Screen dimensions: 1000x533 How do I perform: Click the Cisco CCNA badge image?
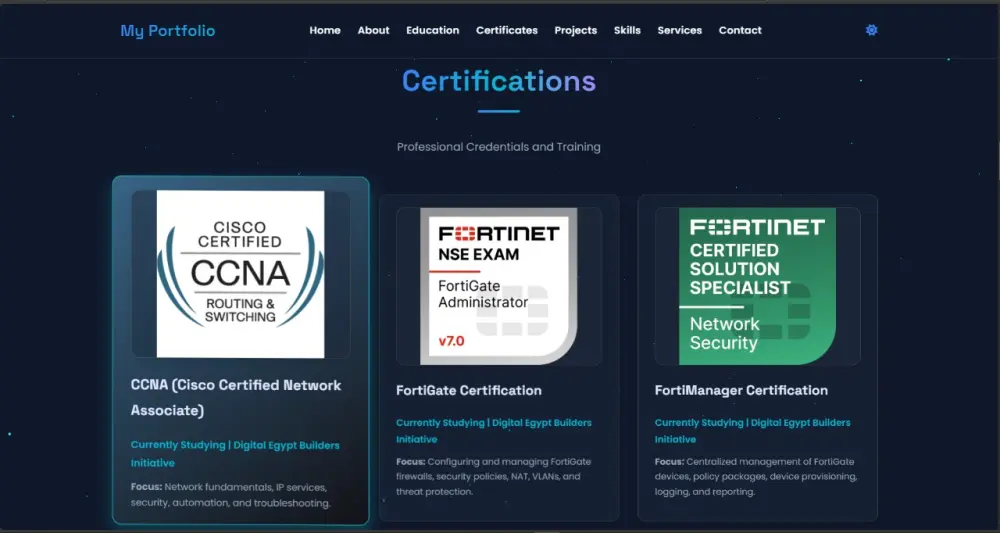240,274
